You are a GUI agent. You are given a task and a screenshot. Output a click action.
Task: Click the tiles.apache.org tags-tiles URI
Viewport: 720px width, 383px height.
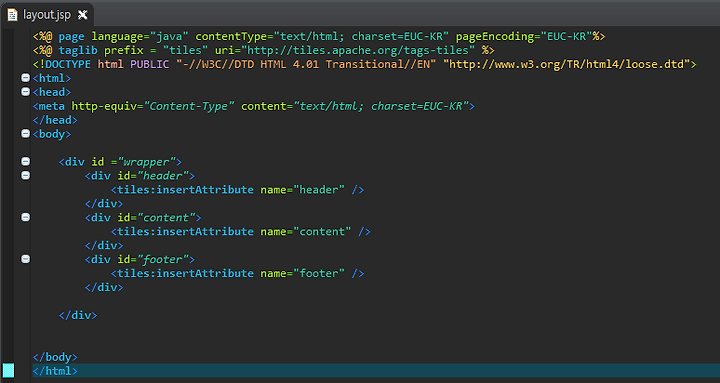click(x=358, y=50)
